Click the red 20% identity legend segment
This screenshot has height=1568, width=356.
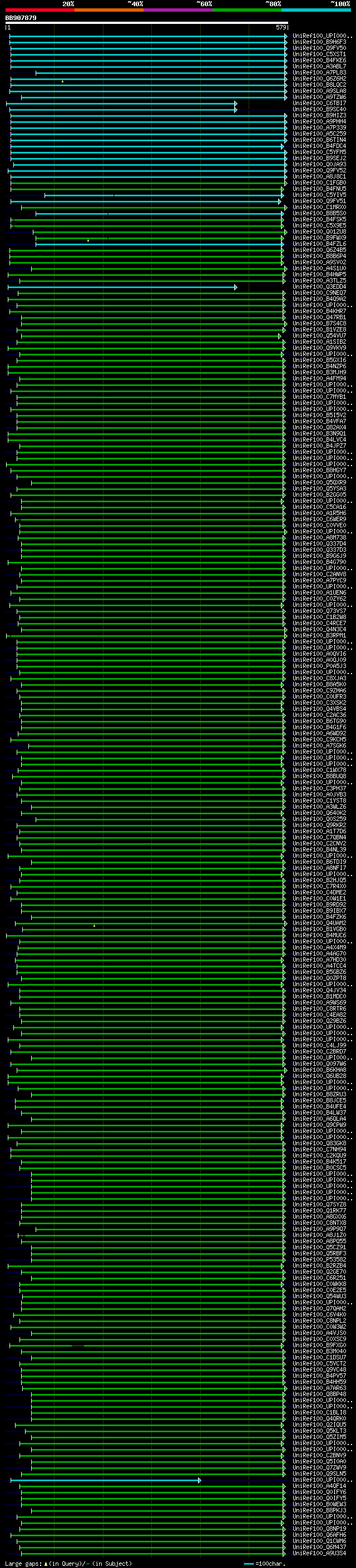39,10
